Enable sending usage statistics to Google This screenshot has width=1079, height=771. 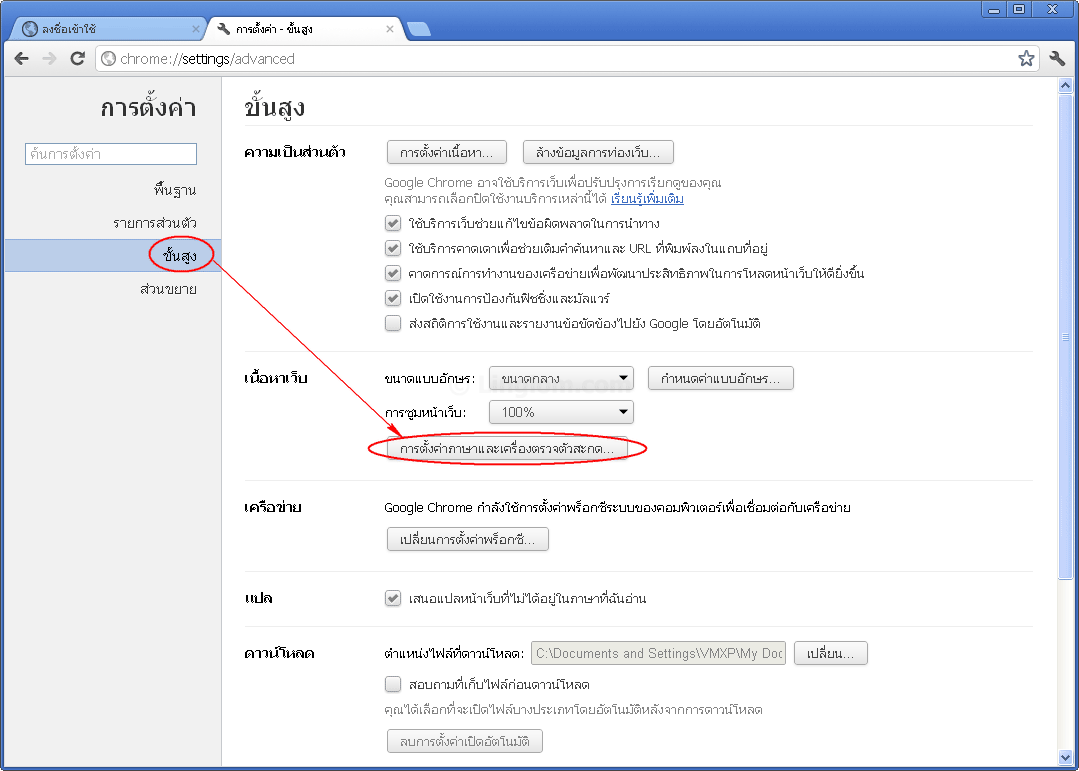[393, 323]
